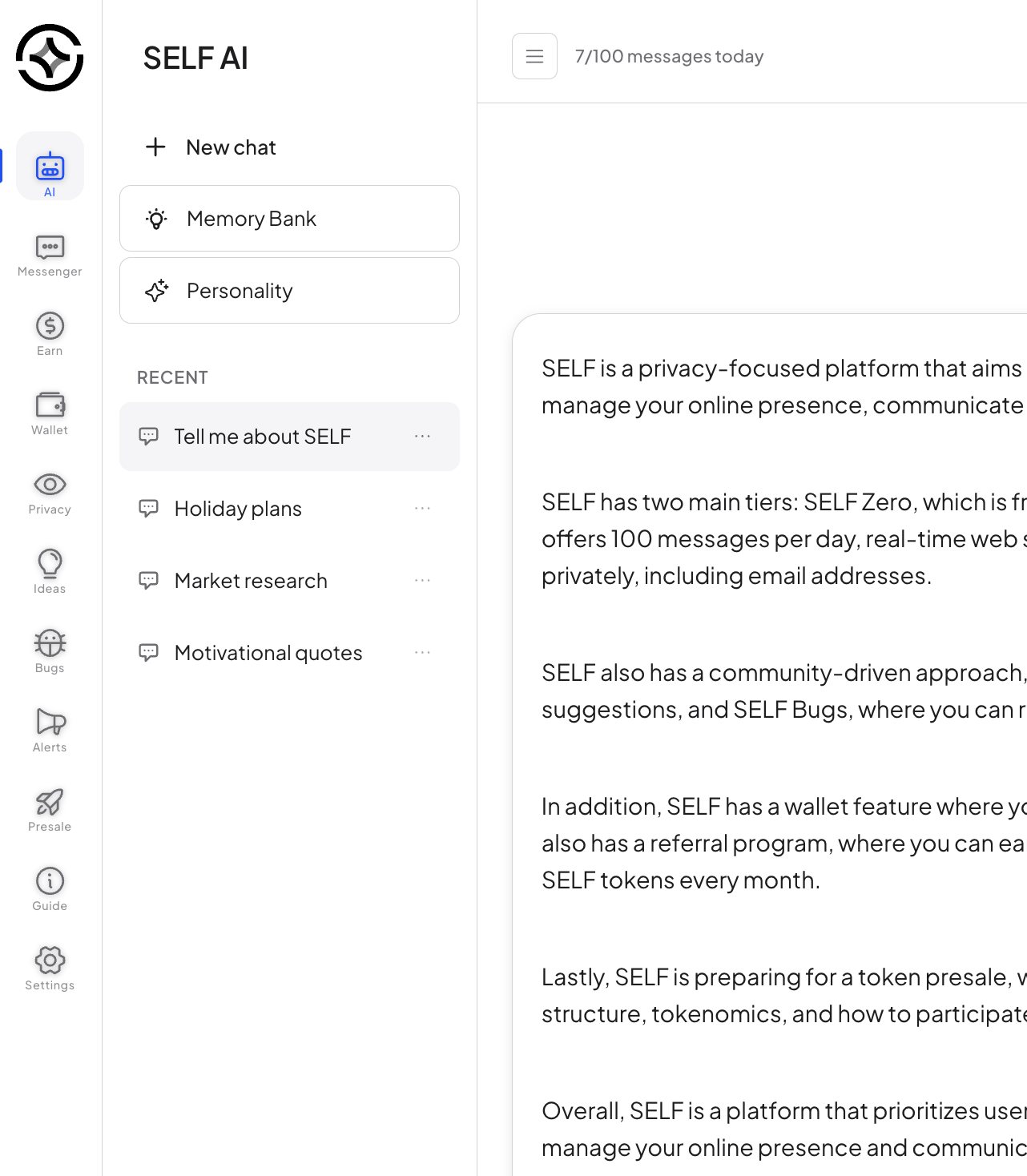This screenshot has height=1176, width=1027.
Task: Open the Guide info section
Action: coord(50,889)
